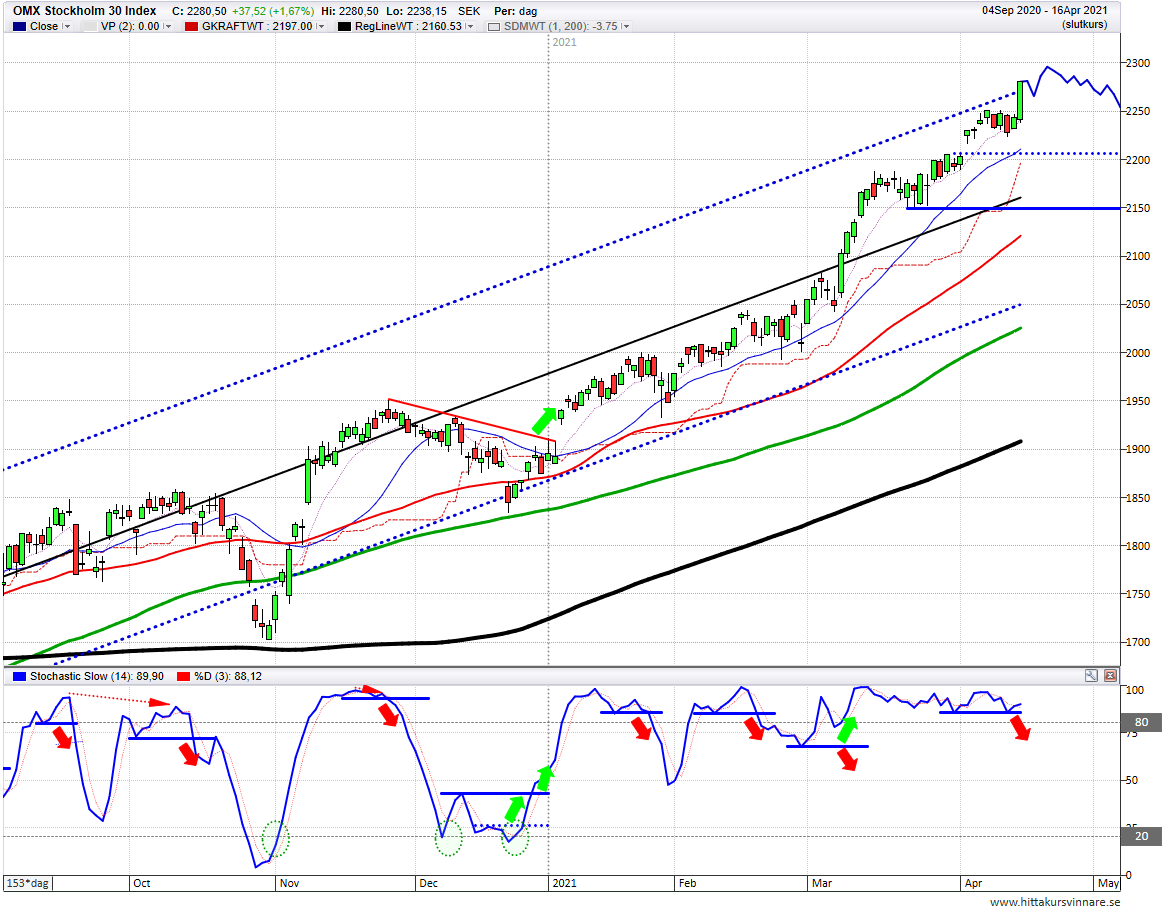
Task: Click the May label on time axis
Action: tap(1109, 883)
